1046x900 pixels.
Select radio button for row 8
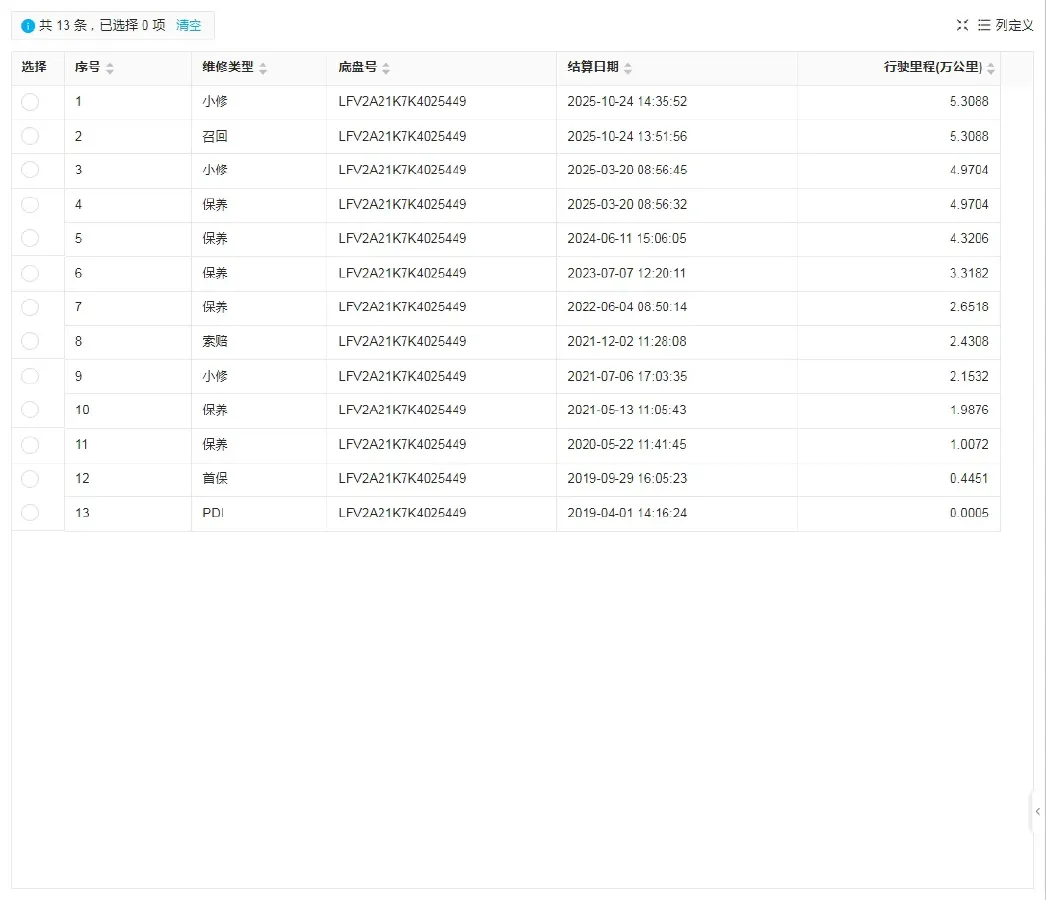pos(30,341)
